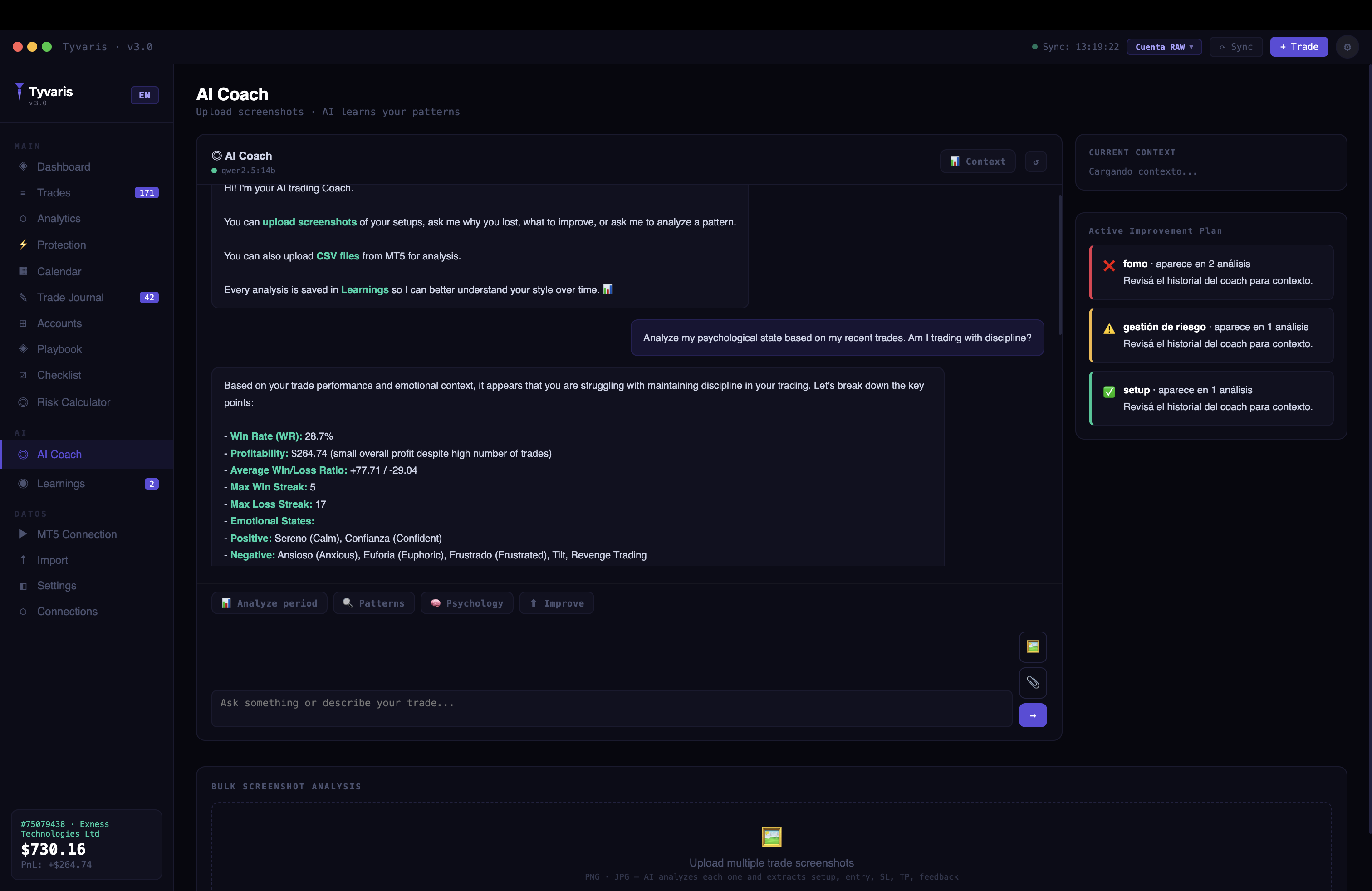Click the Tyvaris logo icon
Image resolution: width=1372 pixels, height=891 pixels.
coord(20,92)
